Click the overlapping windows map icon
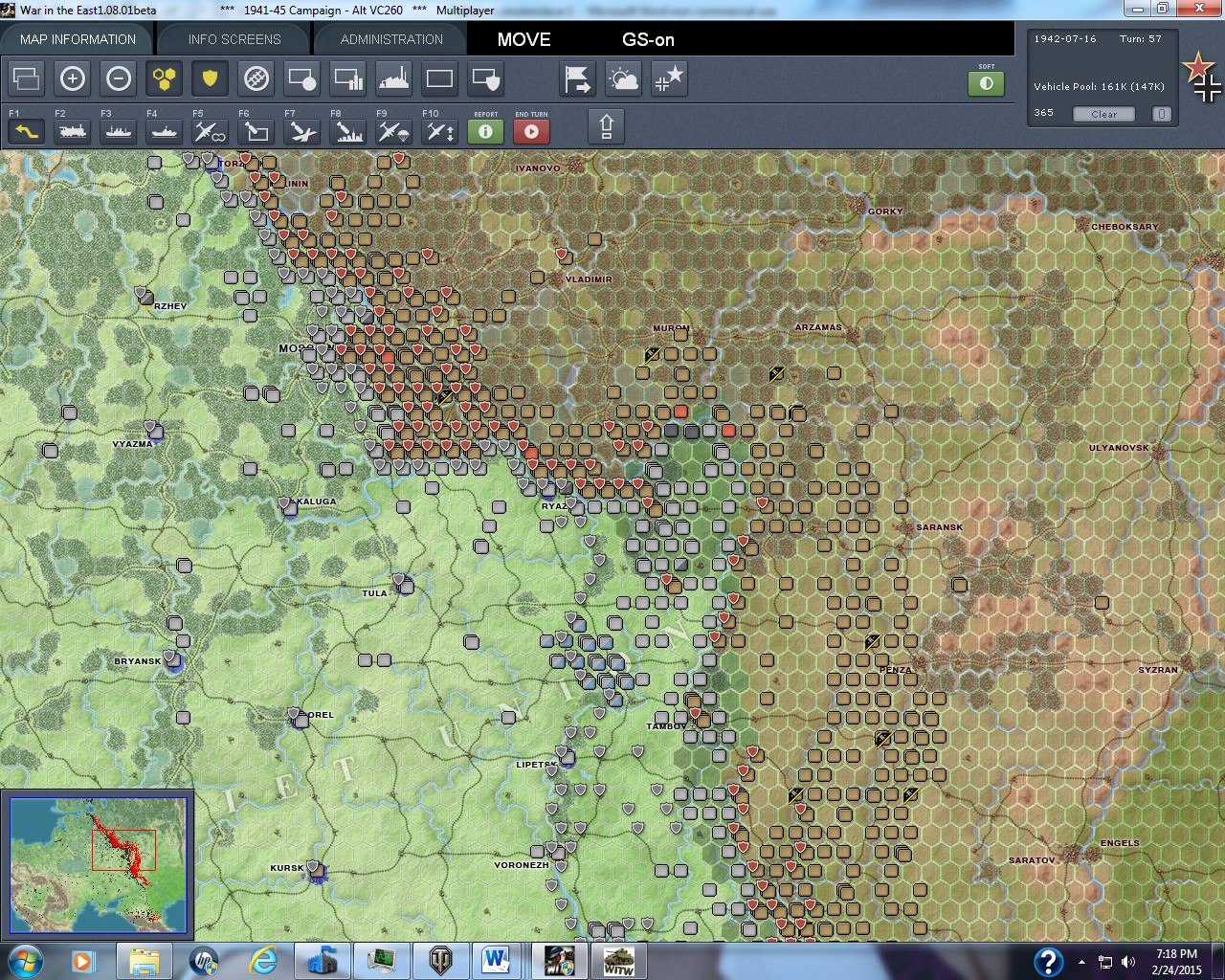The height and width of the screenshot is (980, 1225). point(27,78)
